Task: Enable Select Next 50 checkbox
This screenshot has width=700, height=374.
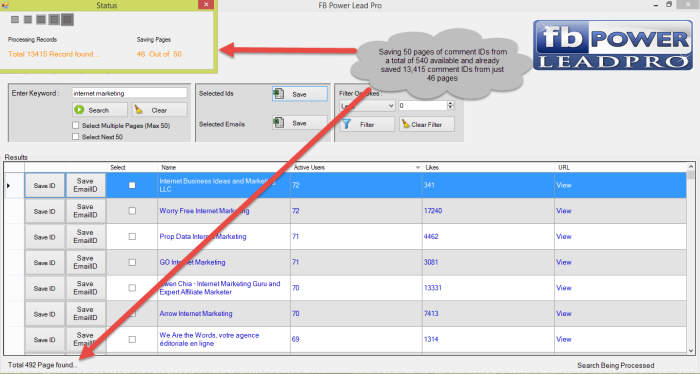Action: click(x=75, y=137)
